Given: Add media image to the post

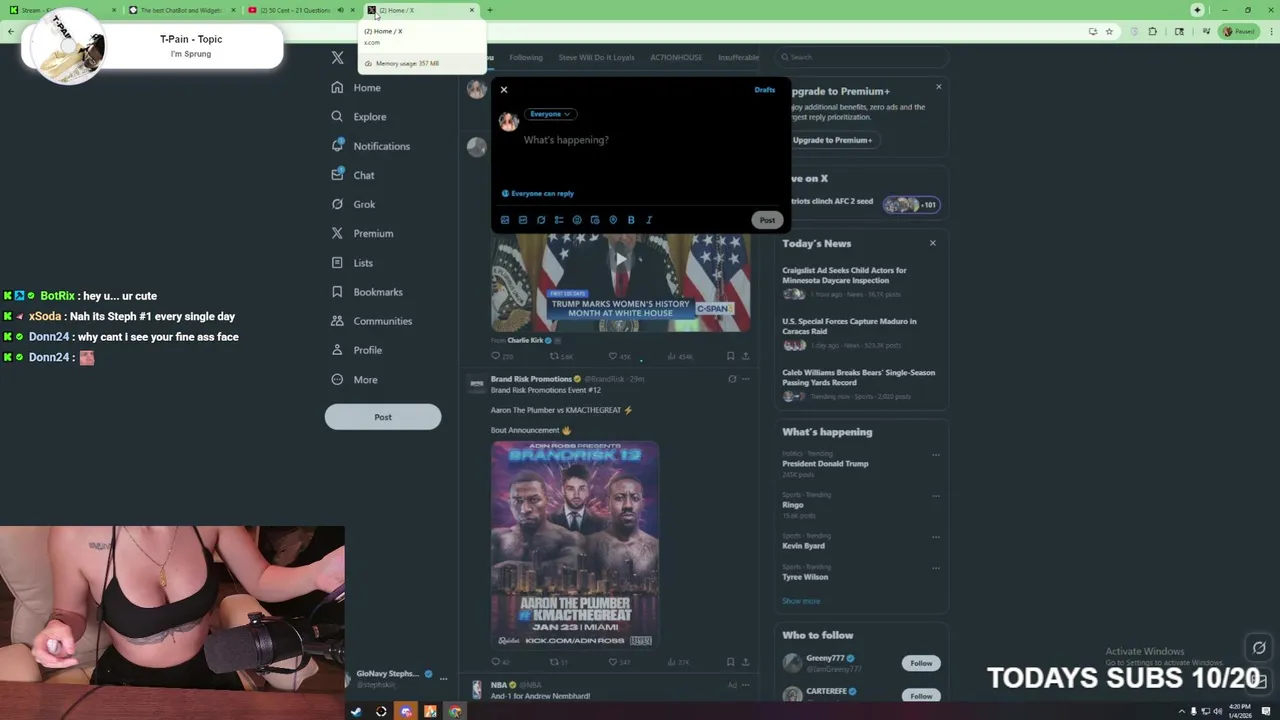Looking at the screenshot, I should [505, 220].
